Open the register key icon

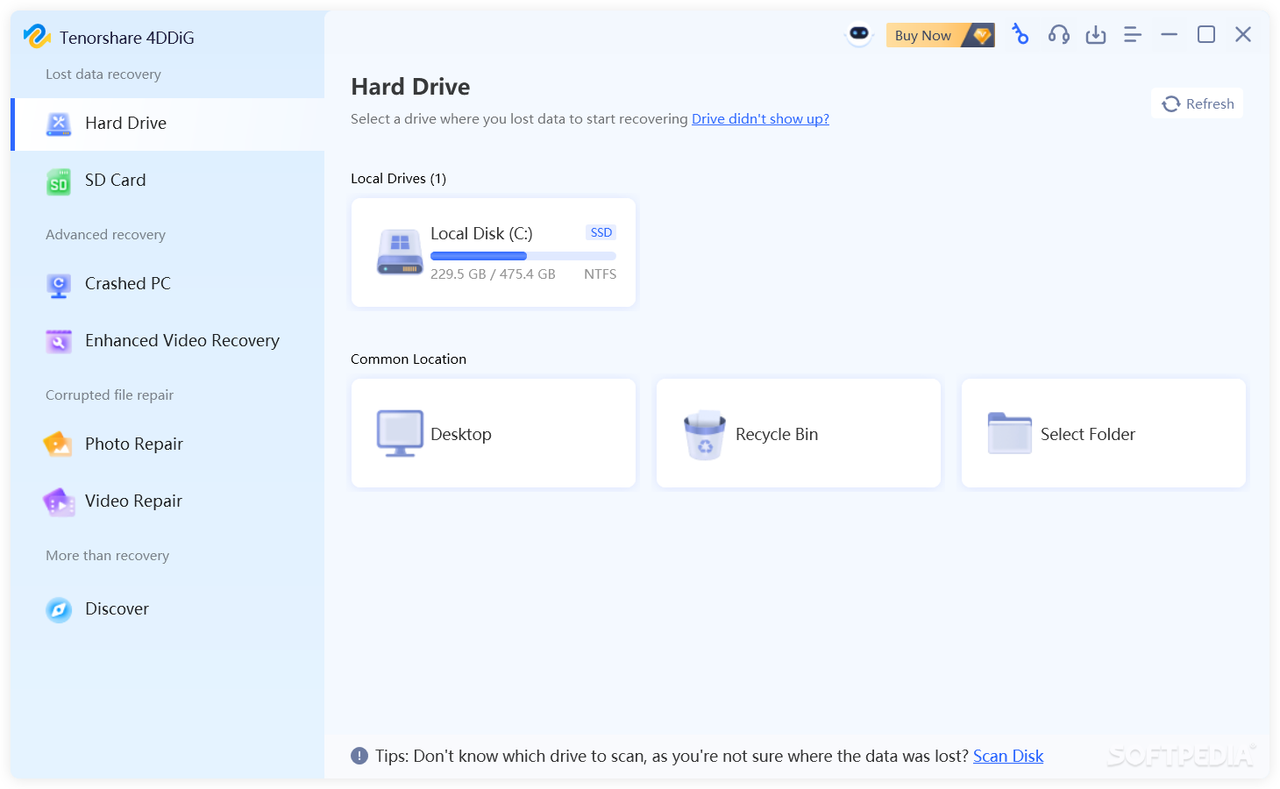point(1020,35)
